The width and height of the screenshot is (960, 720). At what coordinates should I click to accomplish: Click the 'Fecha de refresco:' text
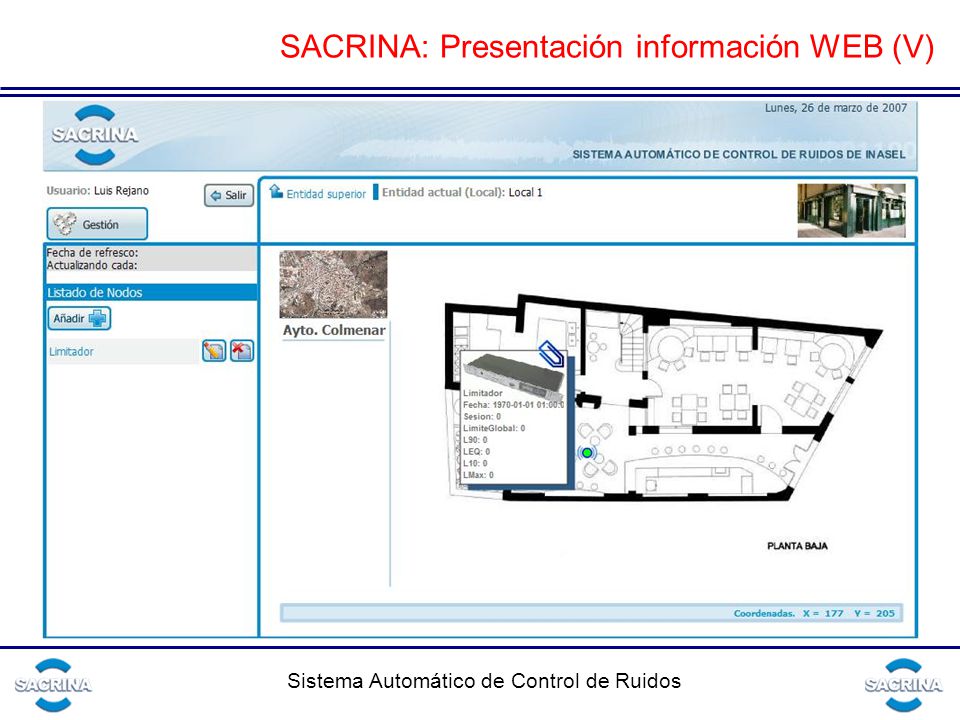[92, 252]
